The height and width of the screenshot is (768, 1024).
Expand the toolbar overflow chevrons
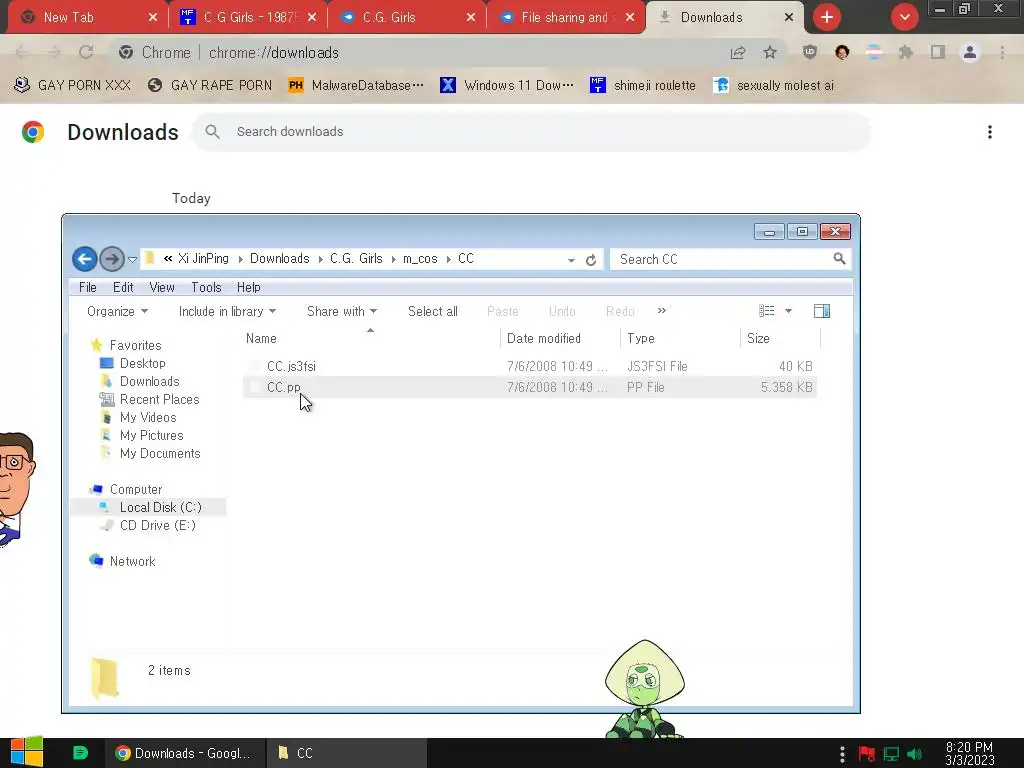point(662,311)
